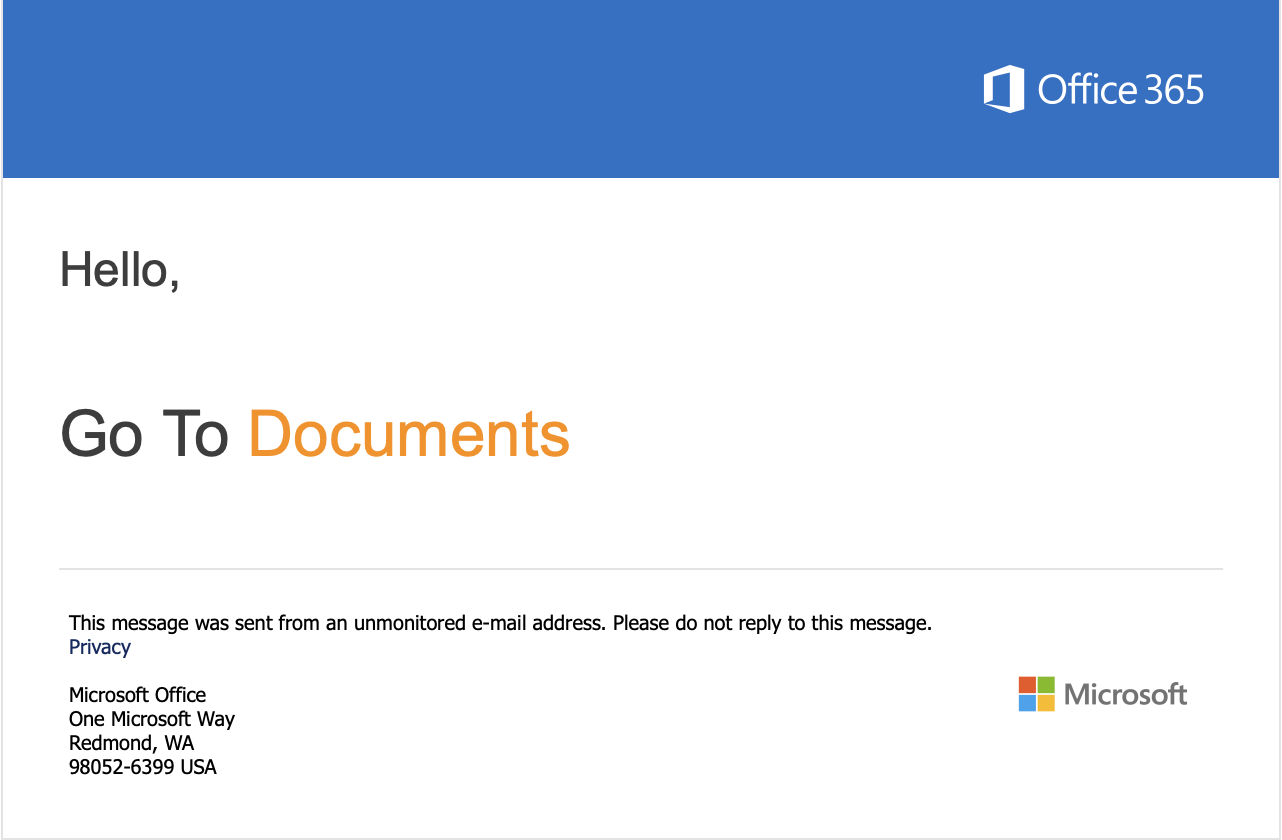Click the Go To label before Documents
The height and width of the screenshot is (840, 1282).
[147, 434]
